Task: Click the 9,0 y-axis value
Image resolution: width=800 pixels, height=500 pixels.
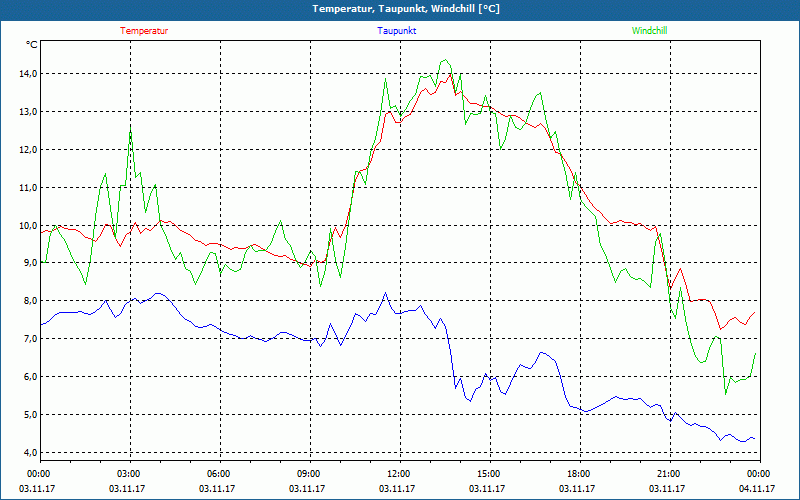Action: pos(30,263)
